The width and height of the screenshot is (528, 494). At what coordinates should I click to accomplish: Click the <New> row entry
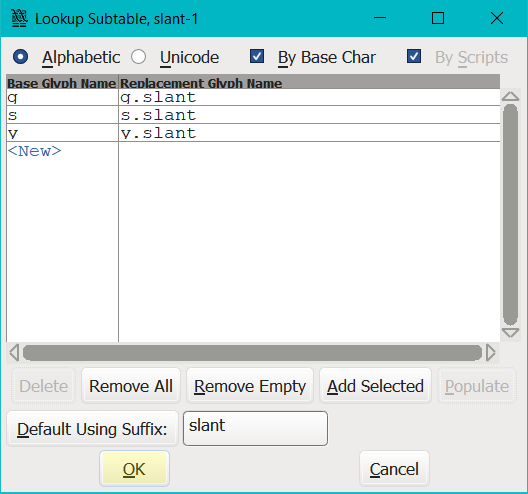click(35, 151)
